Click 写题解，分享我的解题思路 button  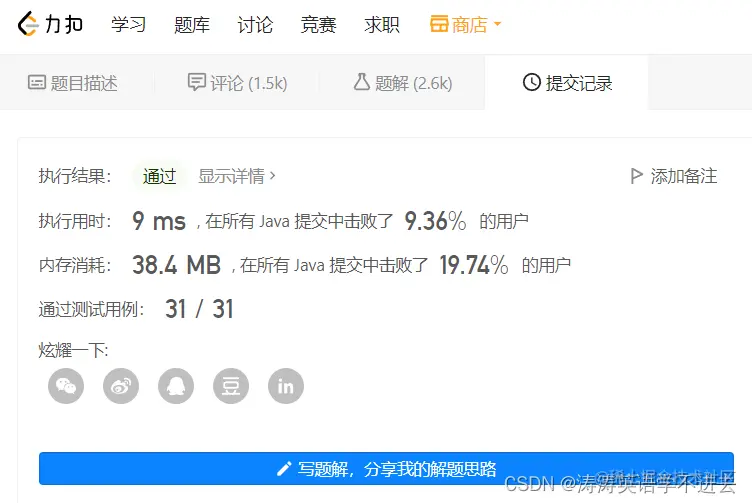386,468
